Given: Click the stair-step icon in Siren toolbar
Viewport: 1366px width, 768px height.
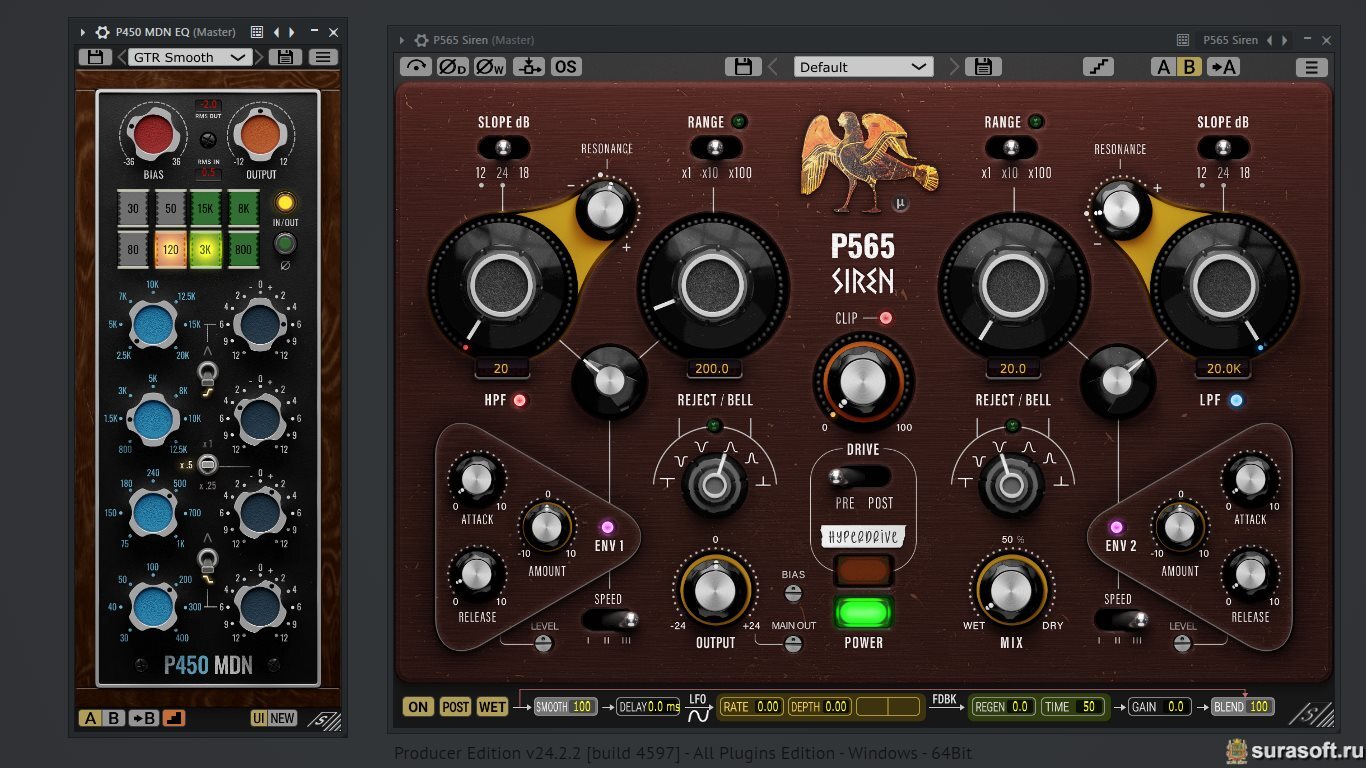Looking at the screenshot, I should pos(1098,67).
